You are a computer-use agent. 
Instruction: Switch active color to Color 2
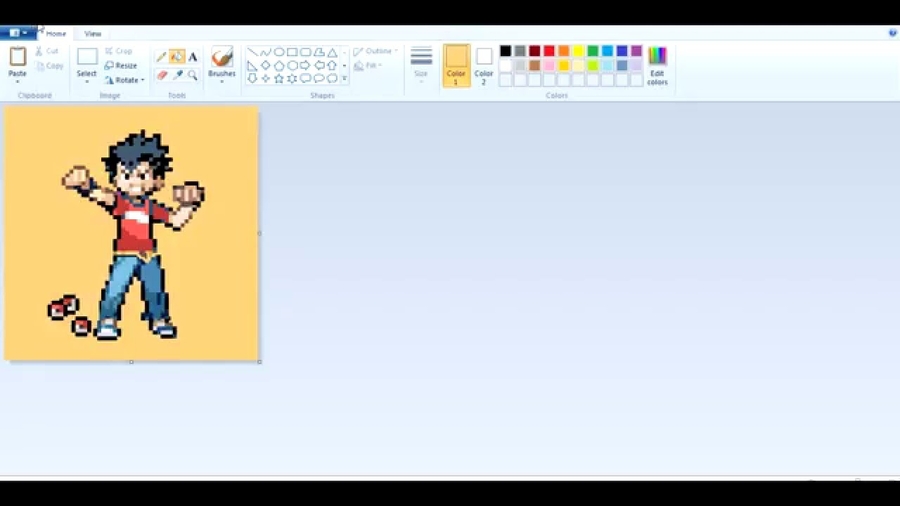coord(484,65)
